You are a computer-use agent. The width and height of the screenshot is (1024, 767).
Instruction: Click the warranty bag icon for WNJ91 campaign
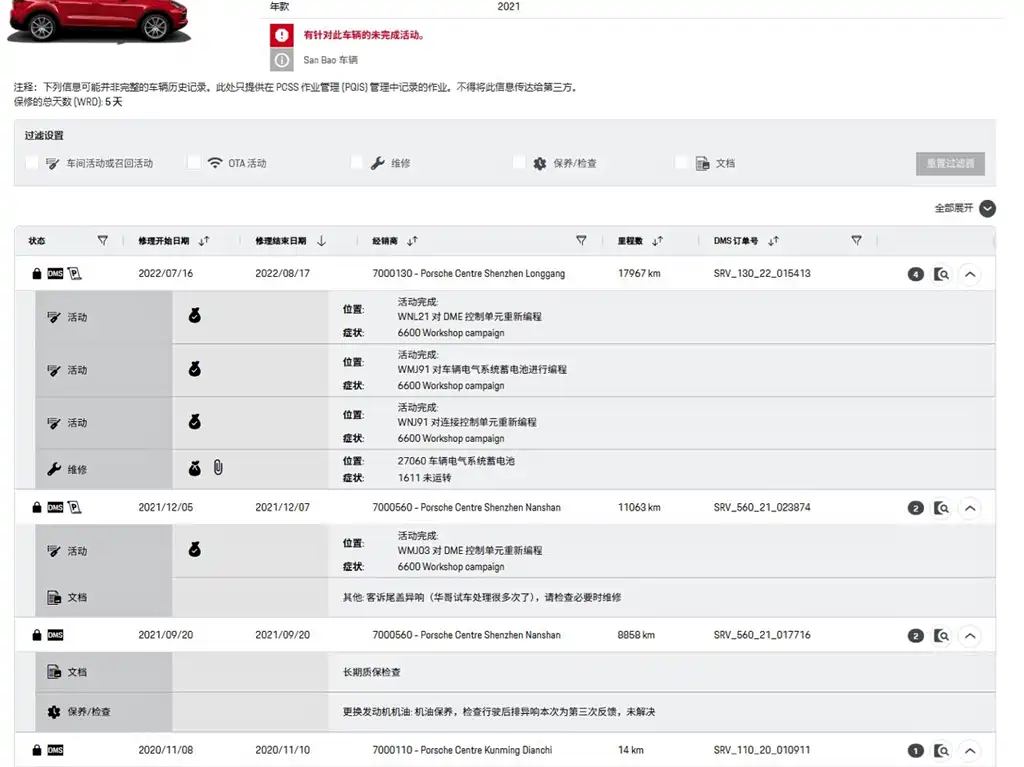tap(195, 421)
